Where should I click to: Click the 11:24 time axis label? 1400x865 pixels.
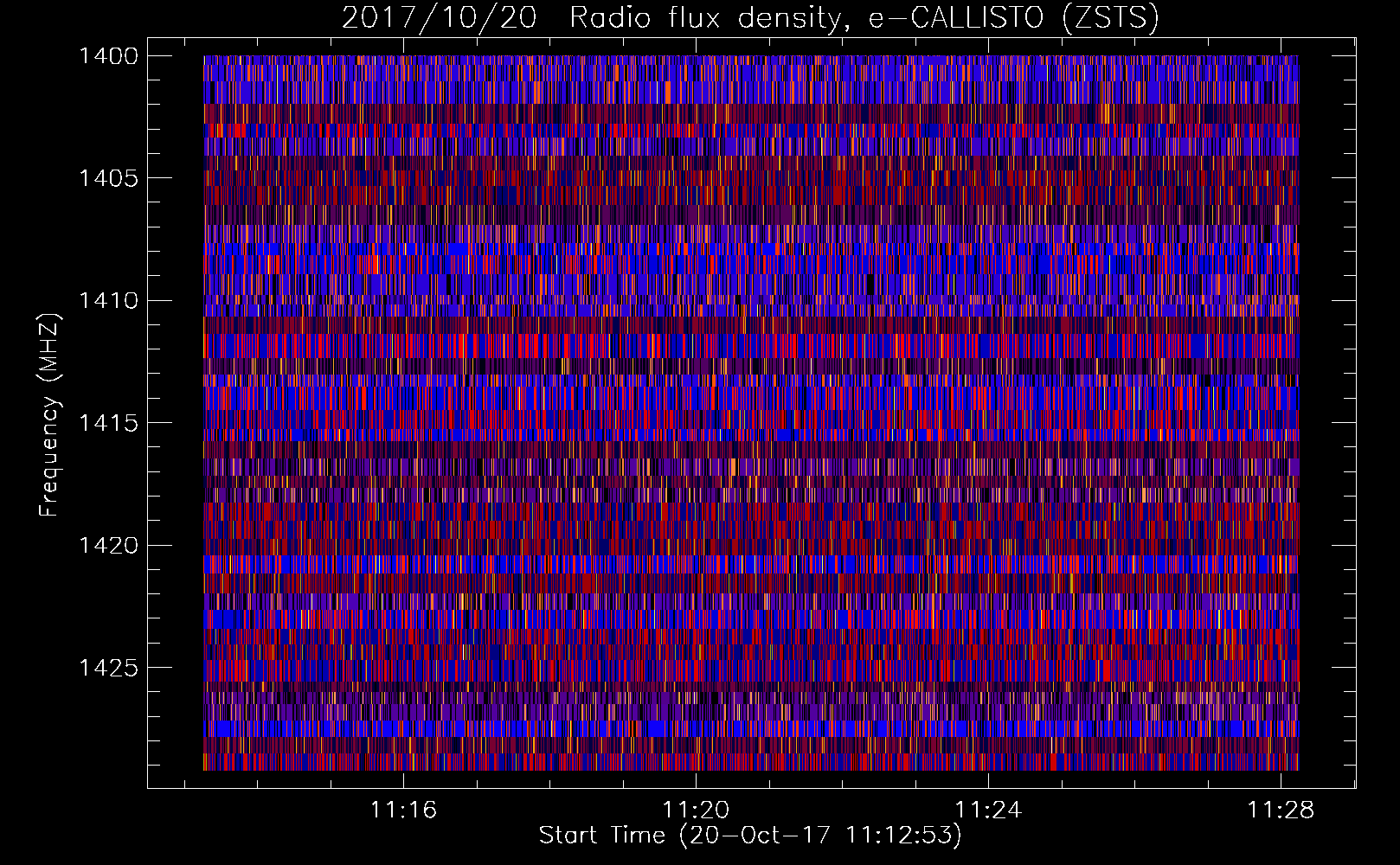click(987, 811)
